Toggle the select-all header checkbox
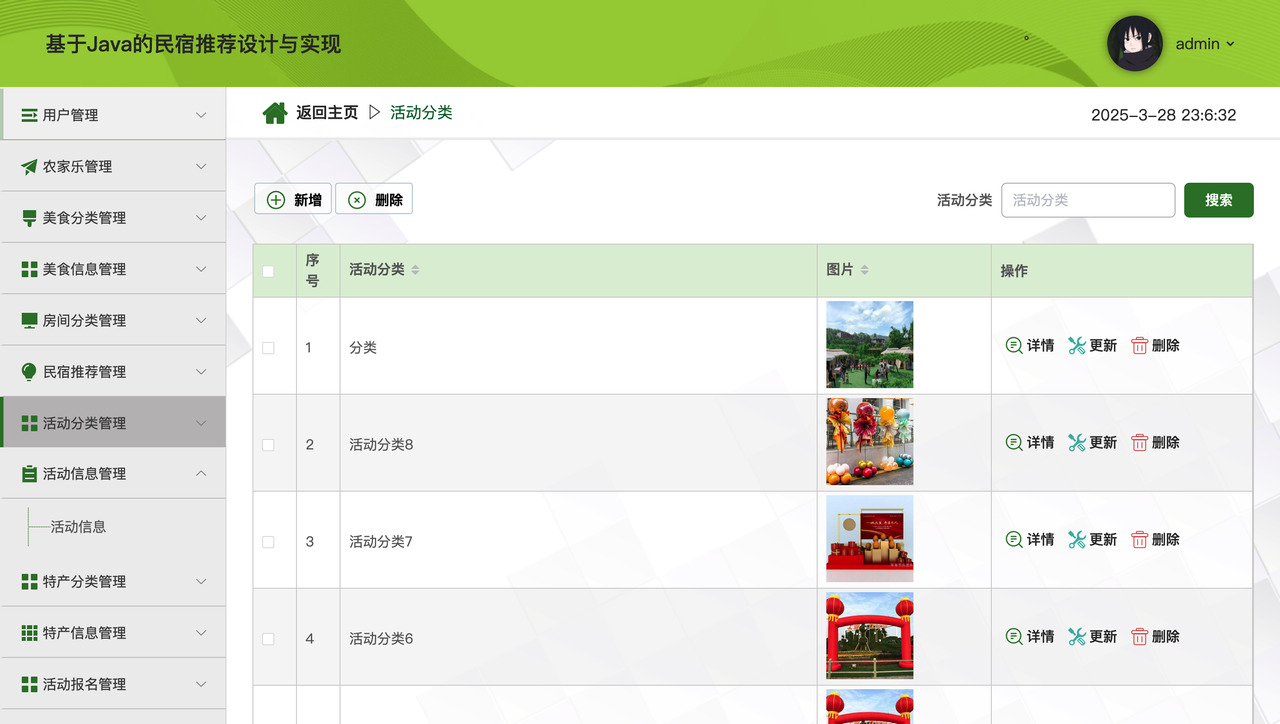1280x724 pixels. pyautogui.click(x=268, y=271)
